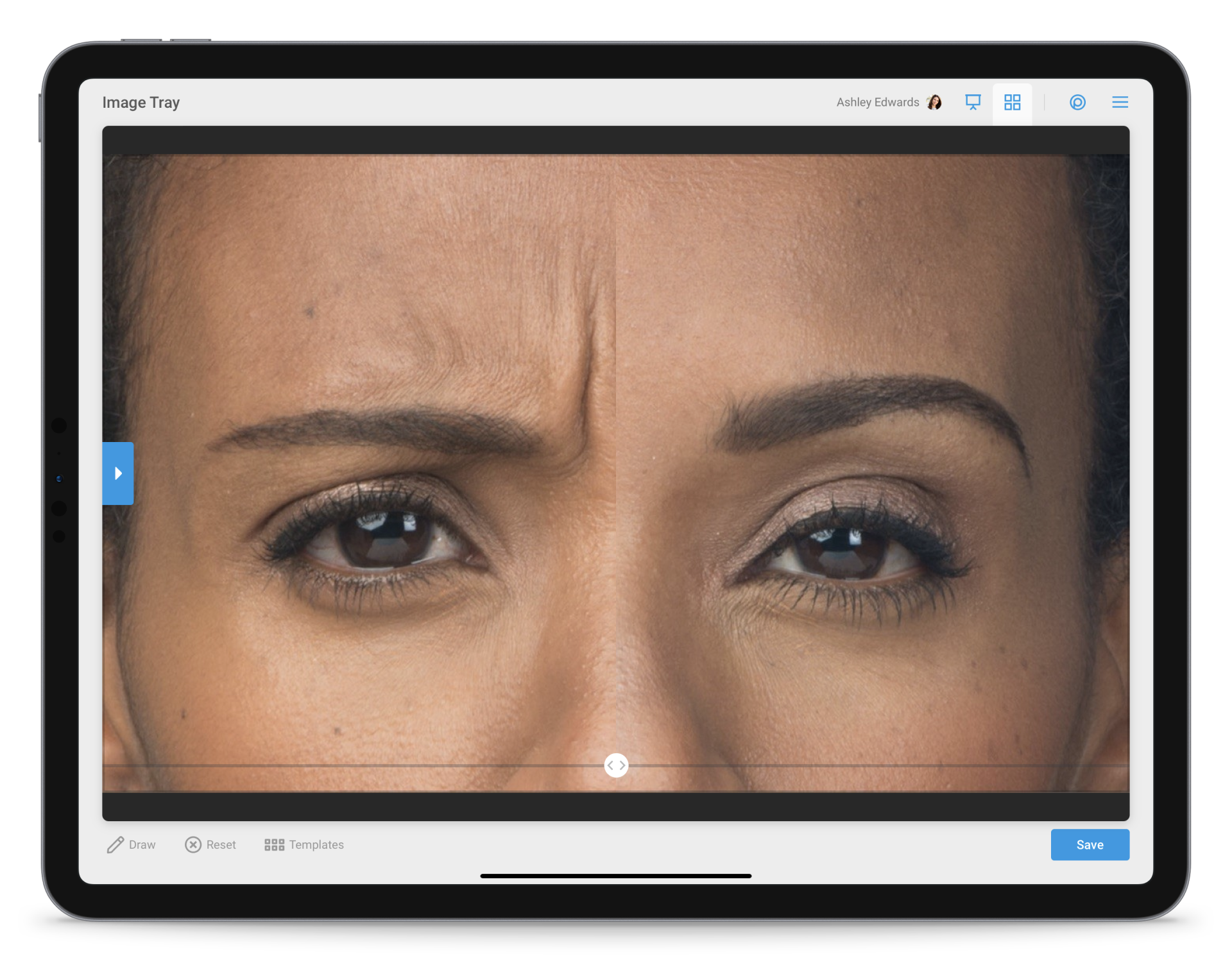Screen dimensions: 1232x963
Task: Click the slider track right of handle
Action: tap(873, 765)
